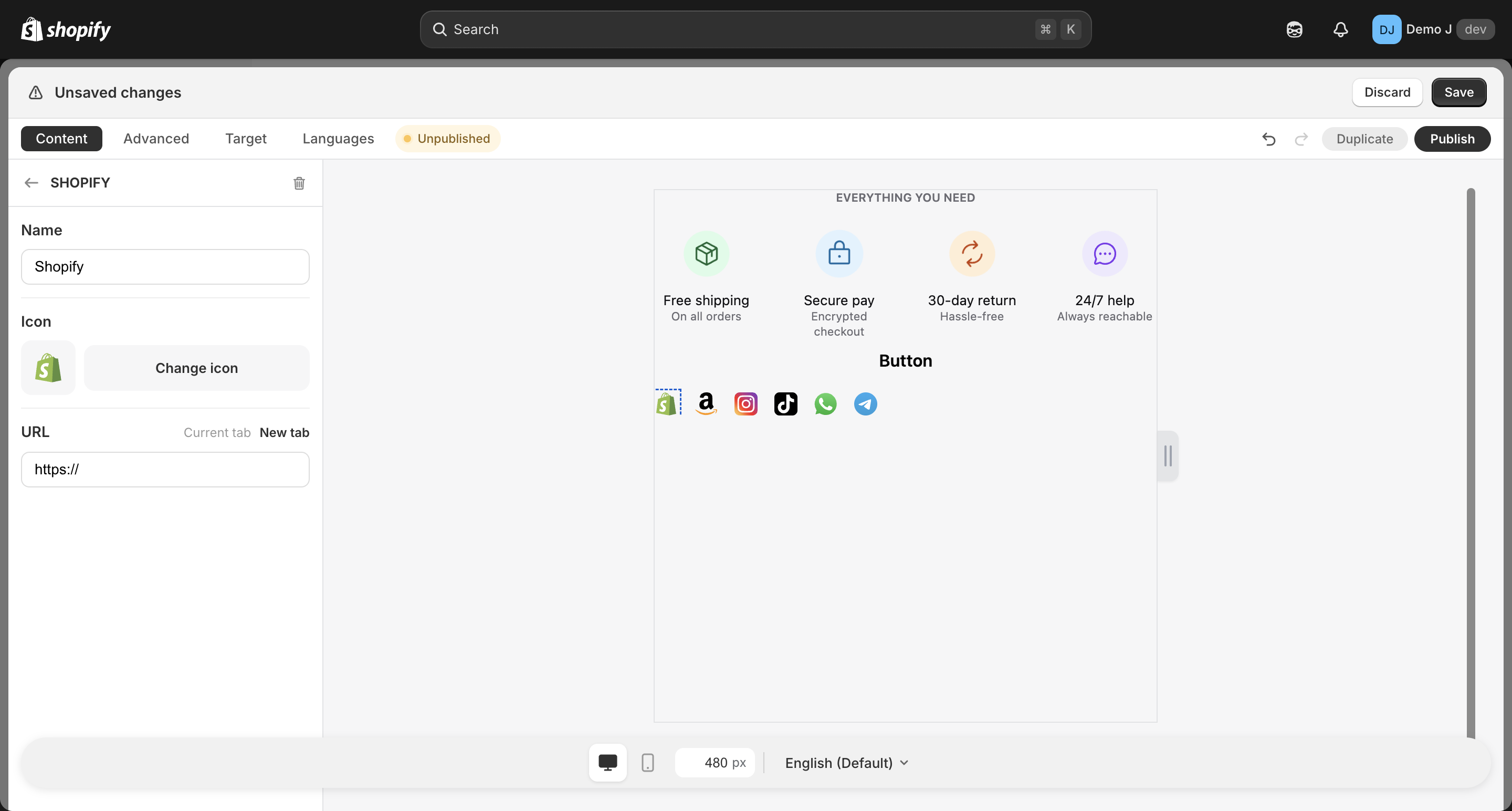Select the Amazon icon in preview
Viewport: 1512px width, 811px height.
tap(706, 403)
